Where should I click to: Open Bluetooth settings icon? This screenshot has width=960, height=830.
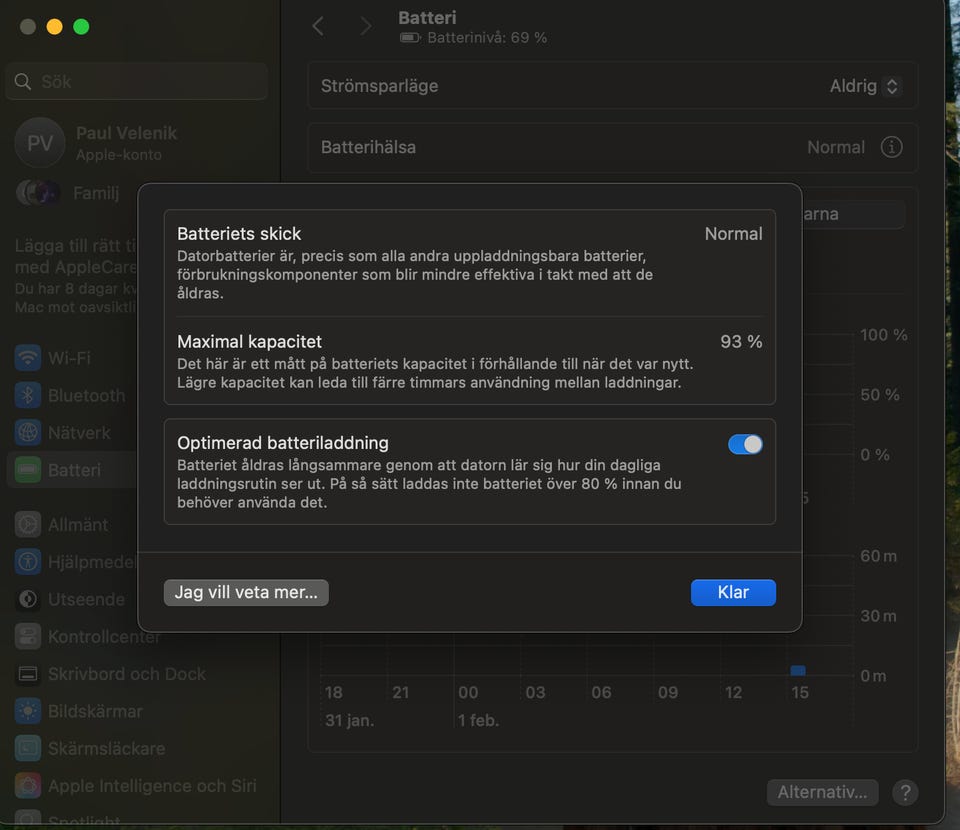28,395
